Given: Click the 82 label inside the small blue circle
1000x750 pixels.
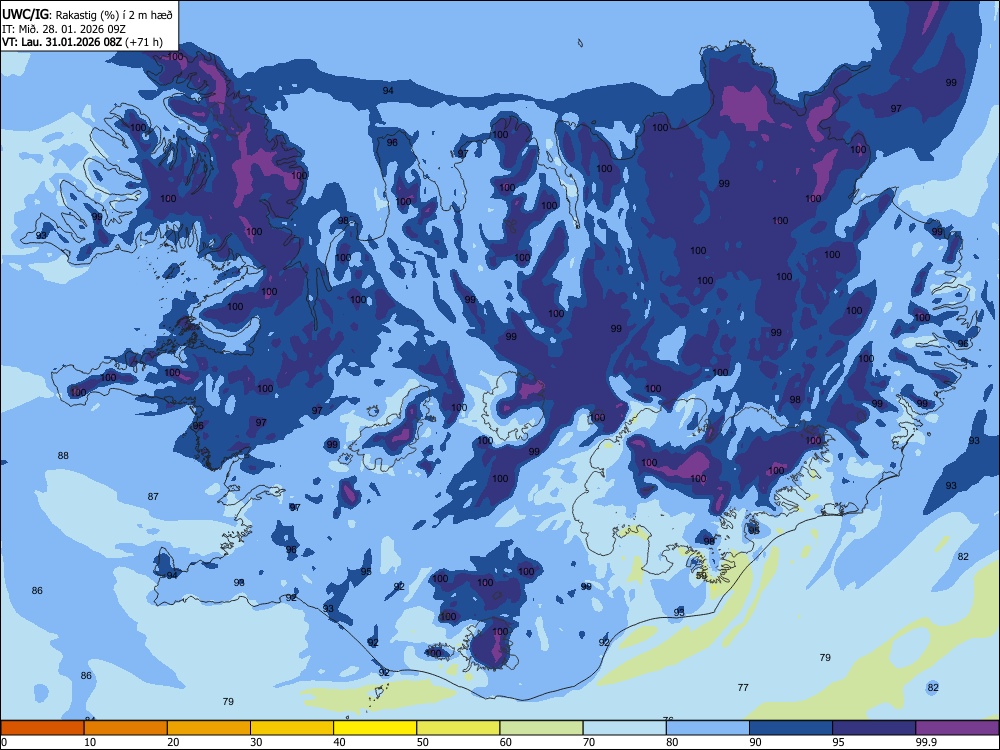Looking at the screenshot, I should (933, 688).
